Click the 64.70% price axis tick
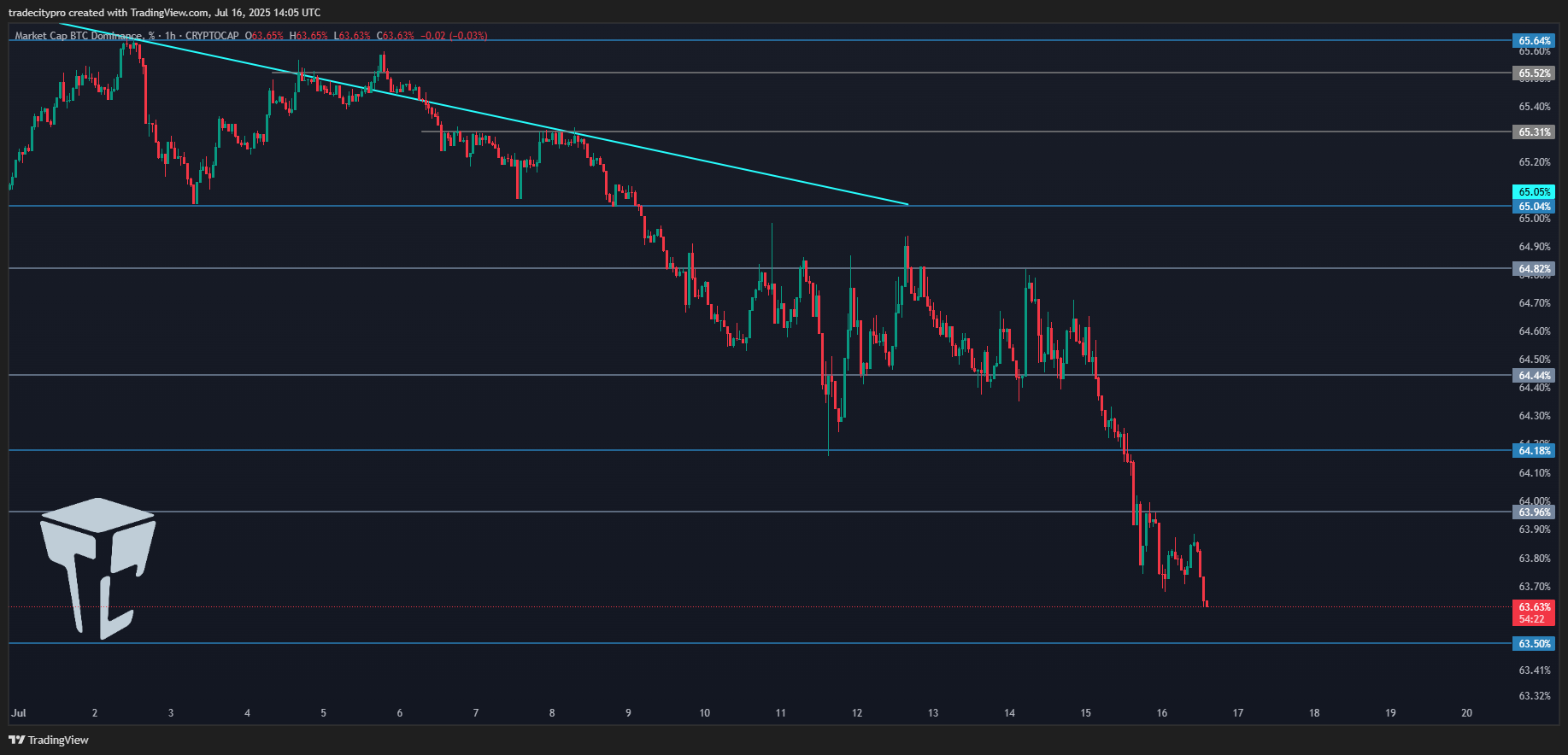1568x755 pixels. (1535, 303)
